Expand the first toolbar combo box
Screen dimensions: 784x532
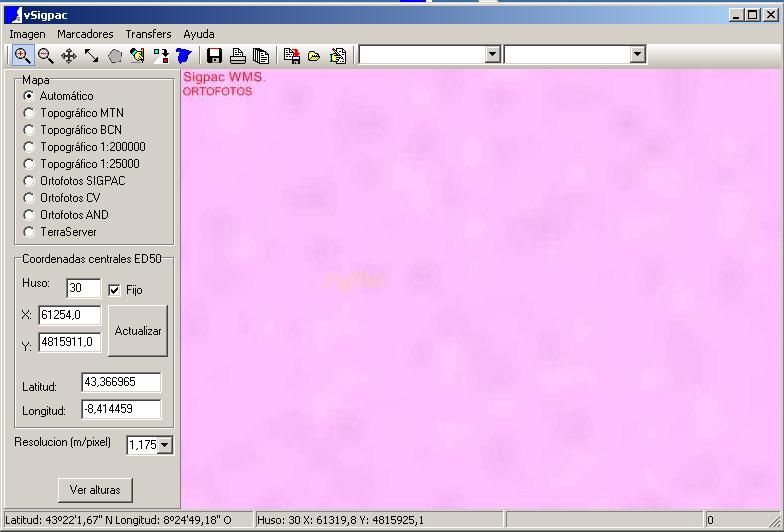[x=492, y=55]
